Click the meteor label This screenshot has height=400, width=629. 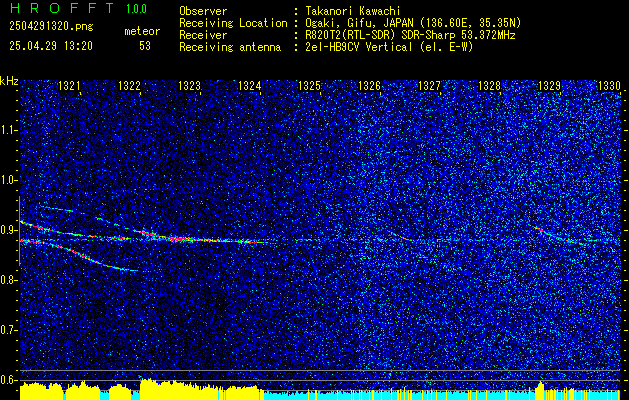(142, 31)
